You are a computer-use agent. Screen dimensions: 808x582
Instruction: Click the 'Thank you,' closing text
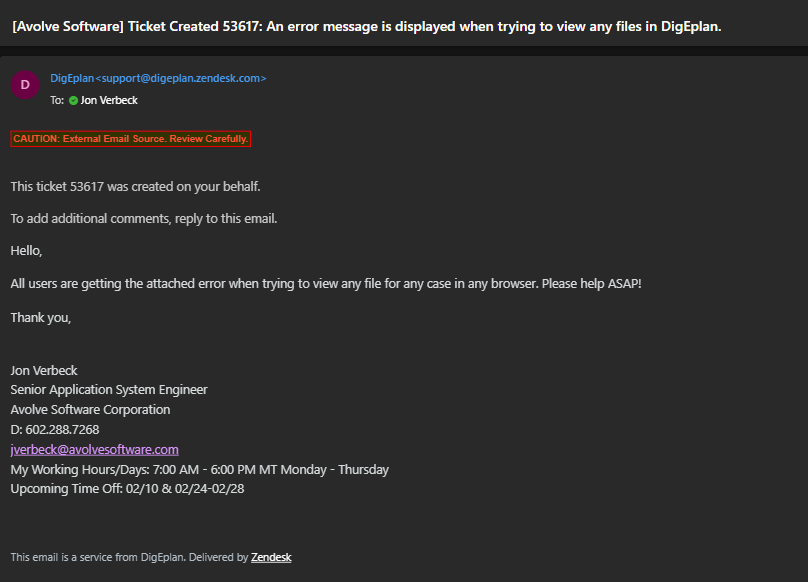click(41, 318)
